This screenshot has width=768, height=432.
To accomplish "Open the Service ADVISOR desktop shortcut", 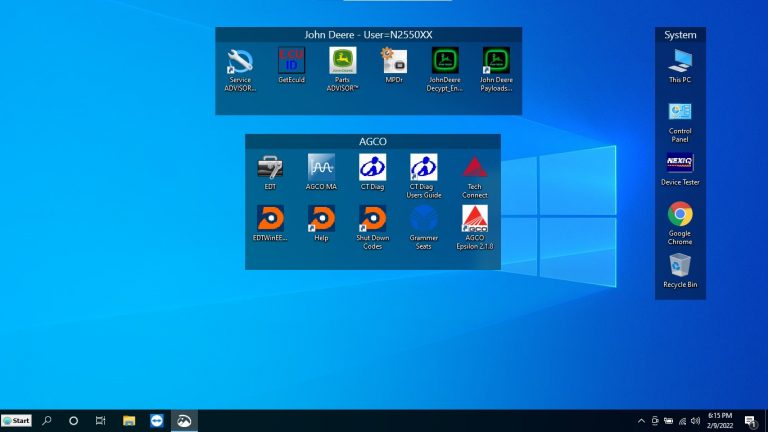I will [x=240, y=62].
